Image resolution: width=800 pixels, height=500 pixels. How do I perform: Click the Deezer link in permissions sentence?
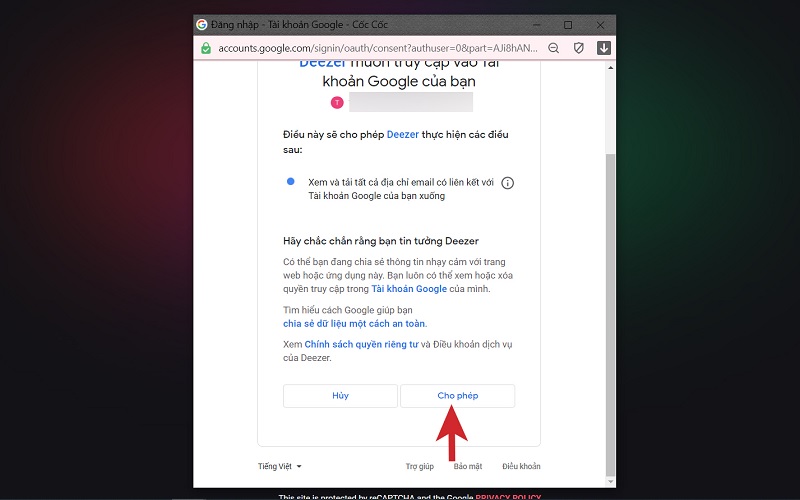pyautogui.click(x=403, y=135)
